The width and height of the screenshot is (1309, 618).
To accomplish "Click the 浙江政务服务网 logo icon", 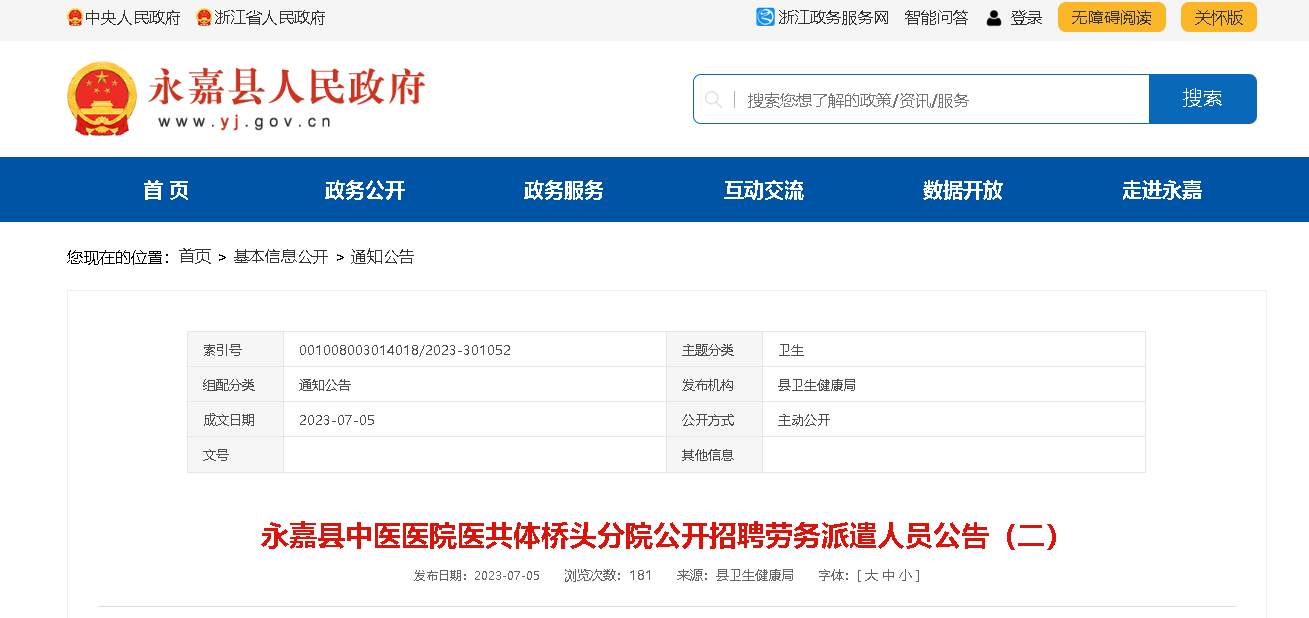I will [765, 17].
